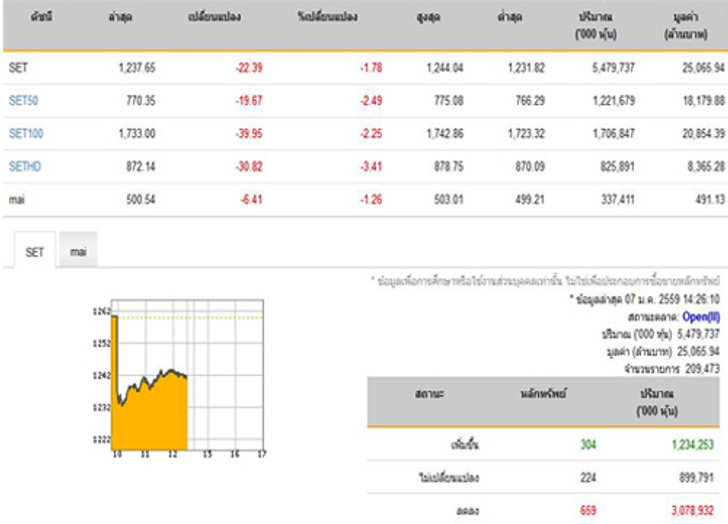Select SET high value 1,244.04
Screen dimensions: 728x524
tap(445, 68)
